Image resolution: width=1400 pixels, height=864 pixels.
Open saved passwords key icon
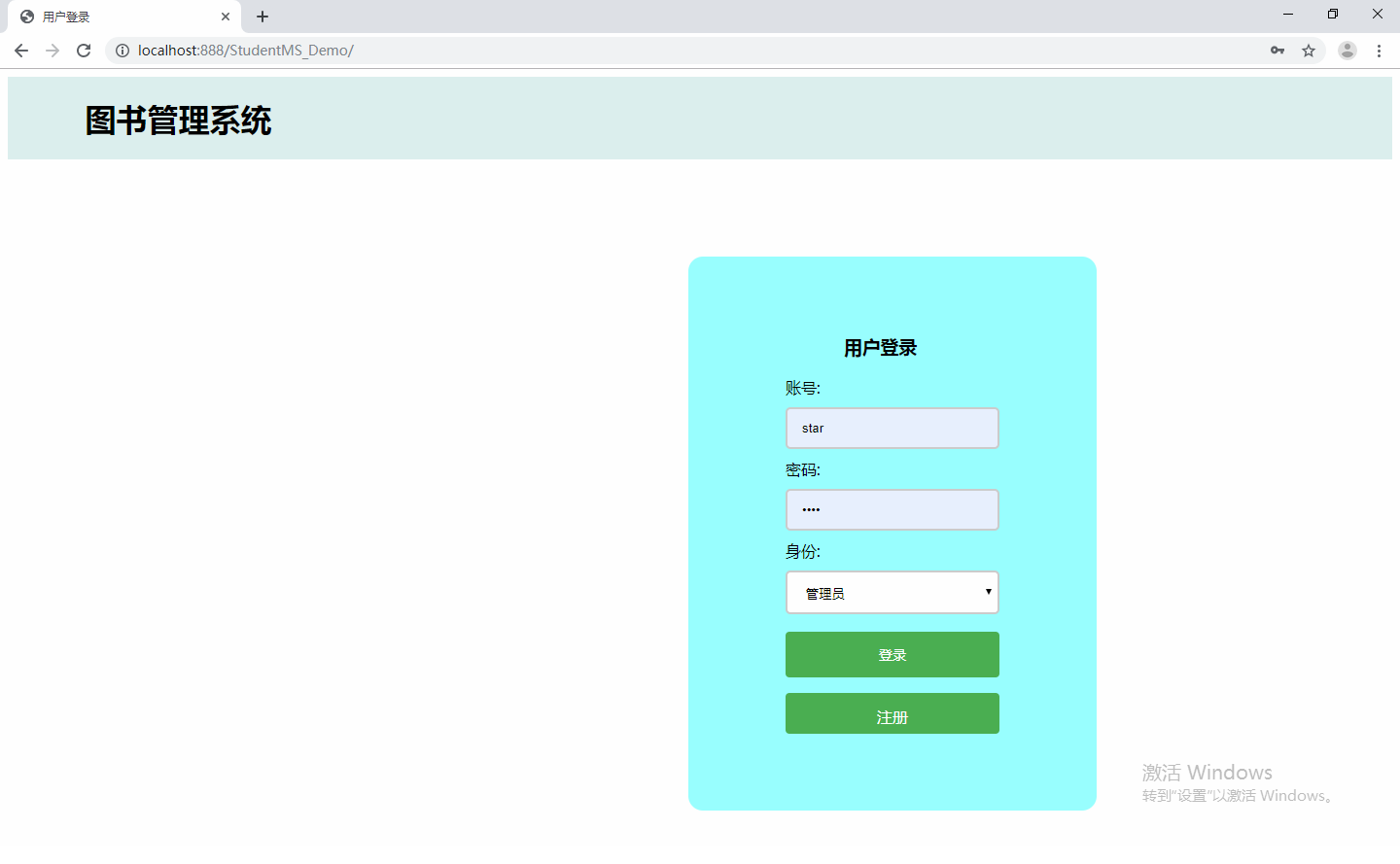(1277, 51)
